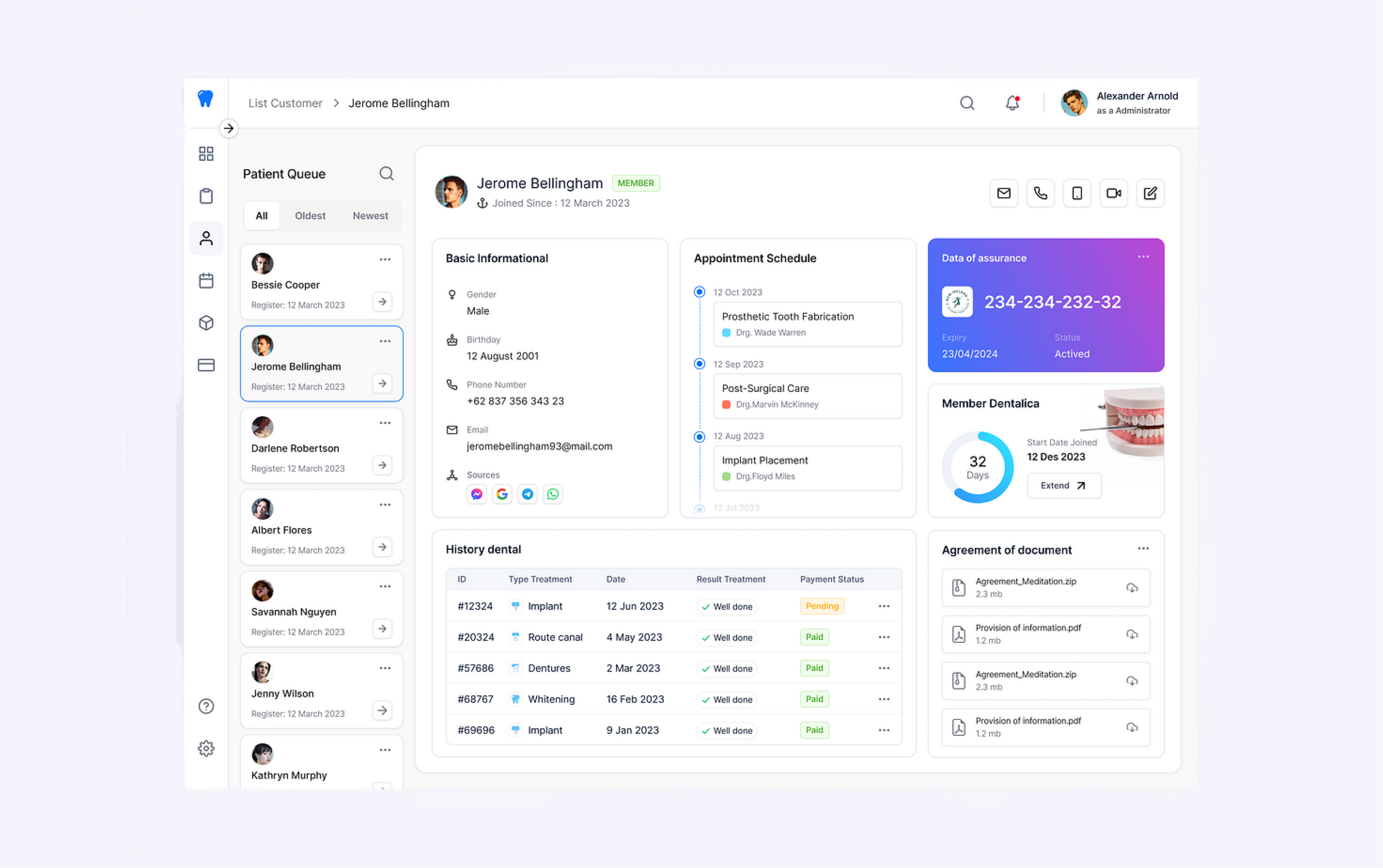Edit patient profile with pencil icon

[x=1150, y=193]
